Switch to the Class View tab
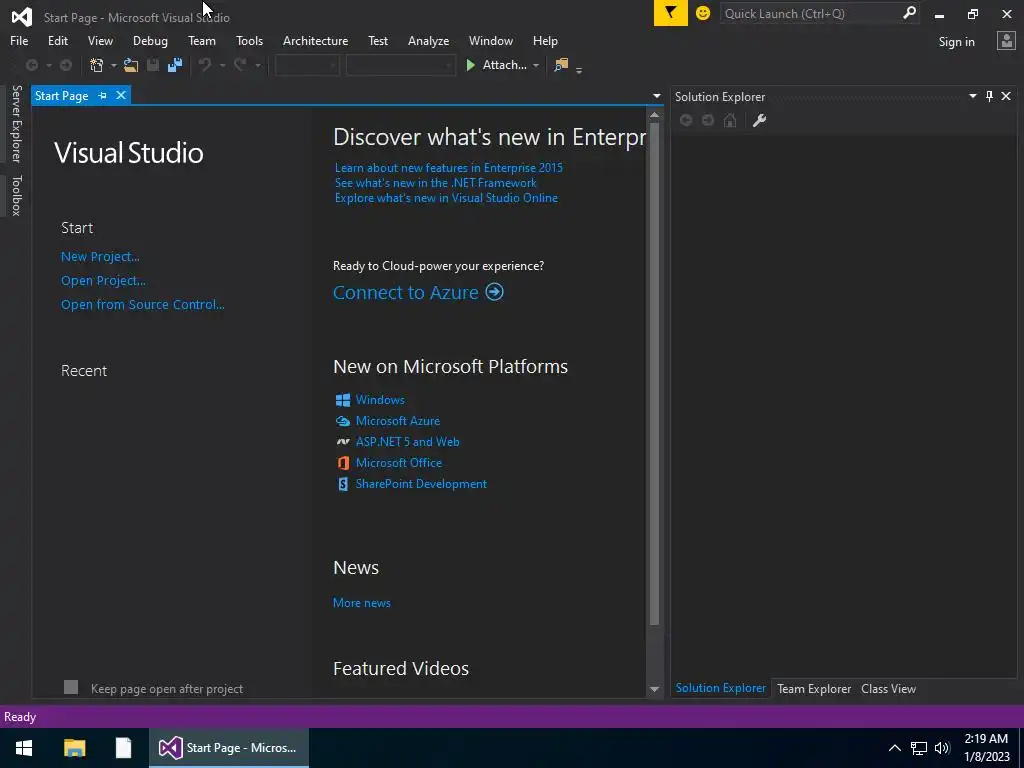 click(888, 688)
